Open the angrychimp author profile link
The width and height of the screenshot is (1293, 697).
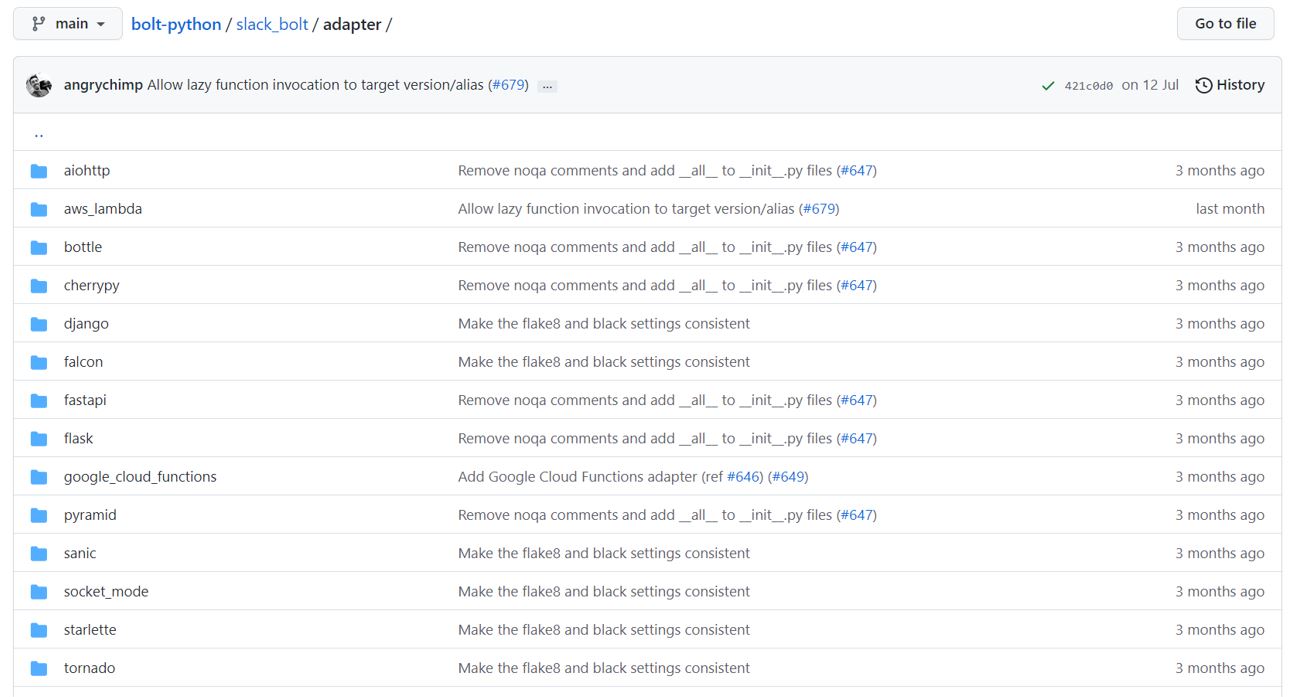(103, 85)
